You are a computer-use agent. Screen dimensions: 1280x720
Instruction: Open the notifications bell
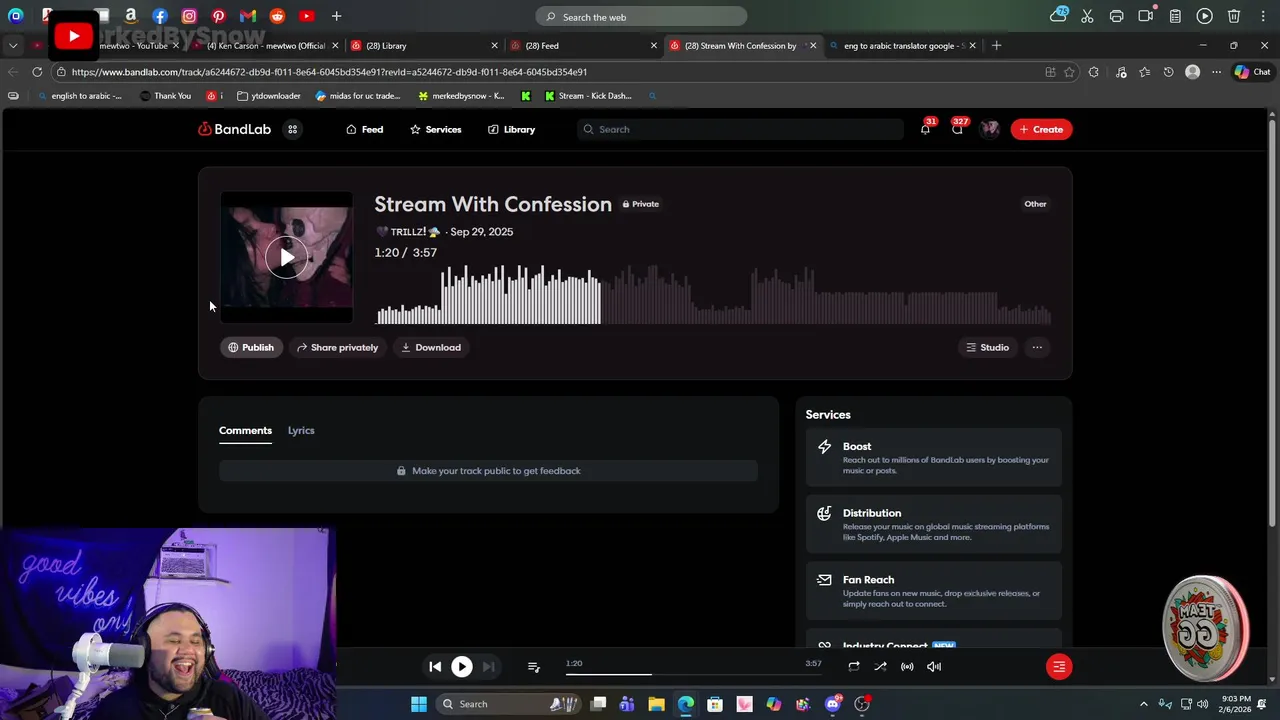pyautogui.click(x=925, y=129)
